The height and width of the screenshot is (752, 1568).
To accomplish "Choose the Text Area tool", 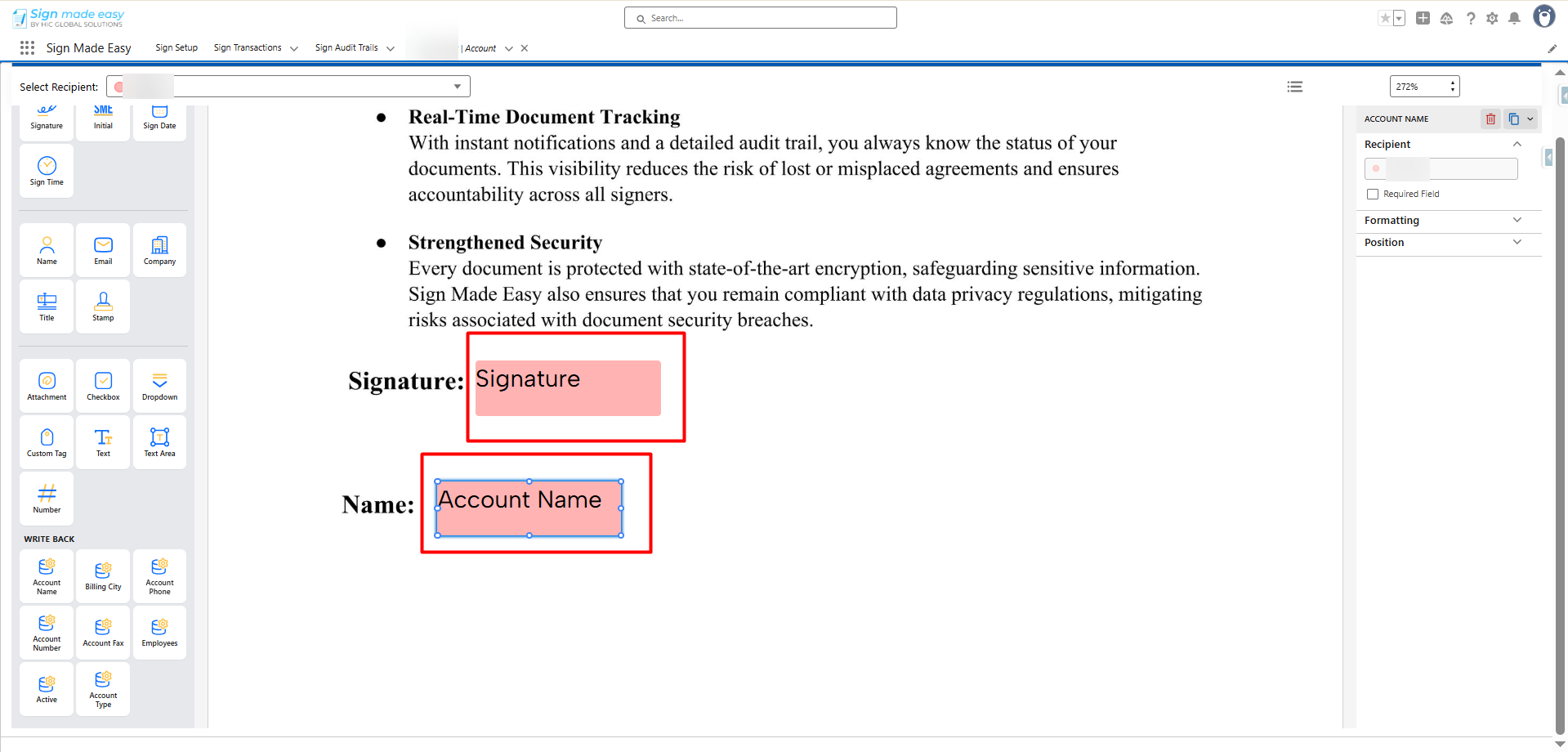I will [x=159, y=442].
